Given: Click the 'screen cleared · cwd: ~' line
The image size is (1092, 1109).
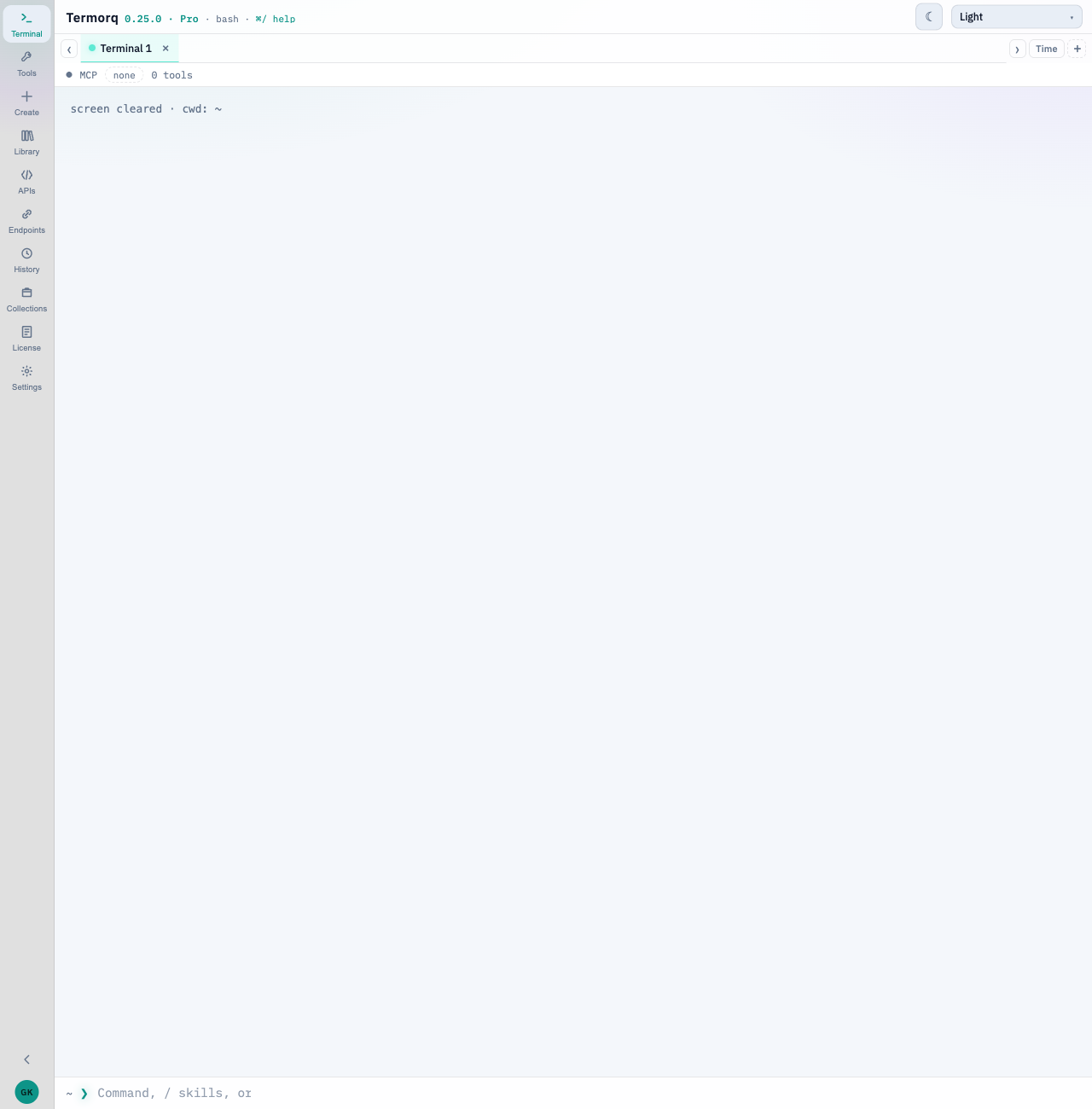Looking at the screenshot, I should [146, 109].
